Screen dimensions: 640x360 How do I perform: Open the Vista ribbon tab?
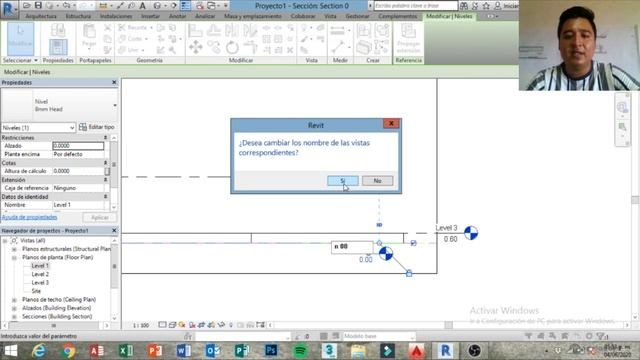[x=330, y=16]
